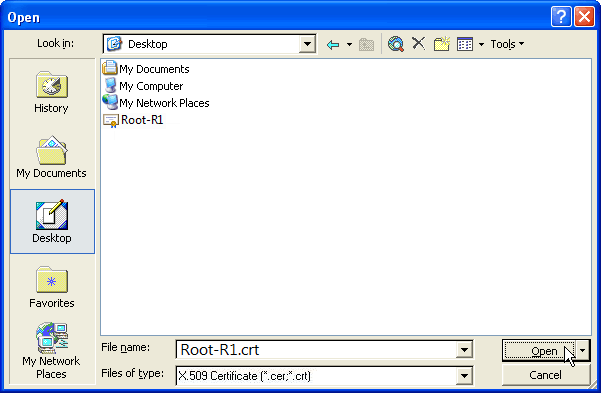
Task: Open the History shortcut in sidebar
Action: pyautogui.click(x=51, y=92)
